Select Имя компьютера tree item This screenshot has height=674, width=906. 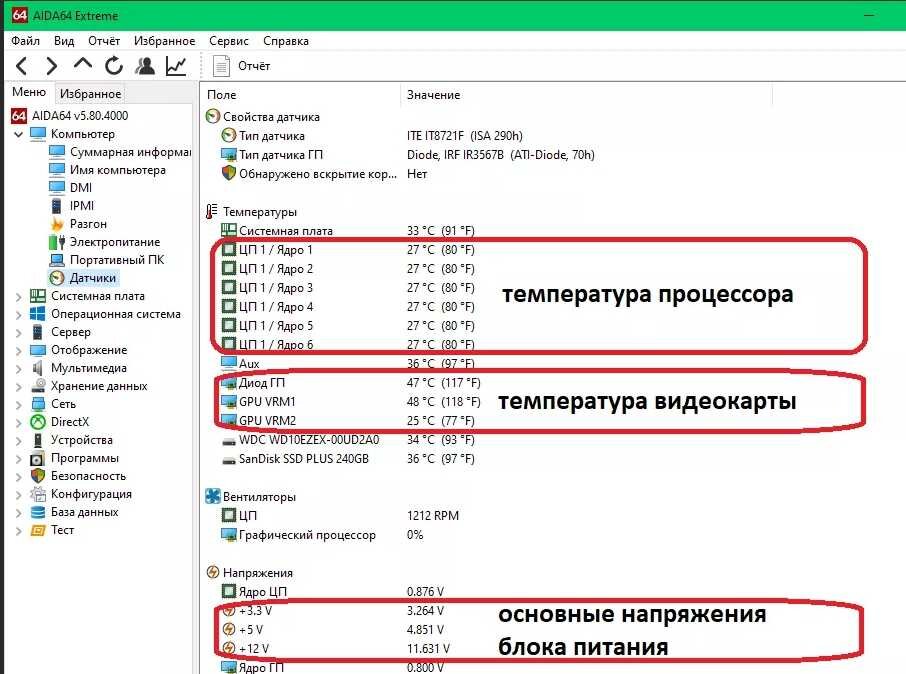point(118,170)
